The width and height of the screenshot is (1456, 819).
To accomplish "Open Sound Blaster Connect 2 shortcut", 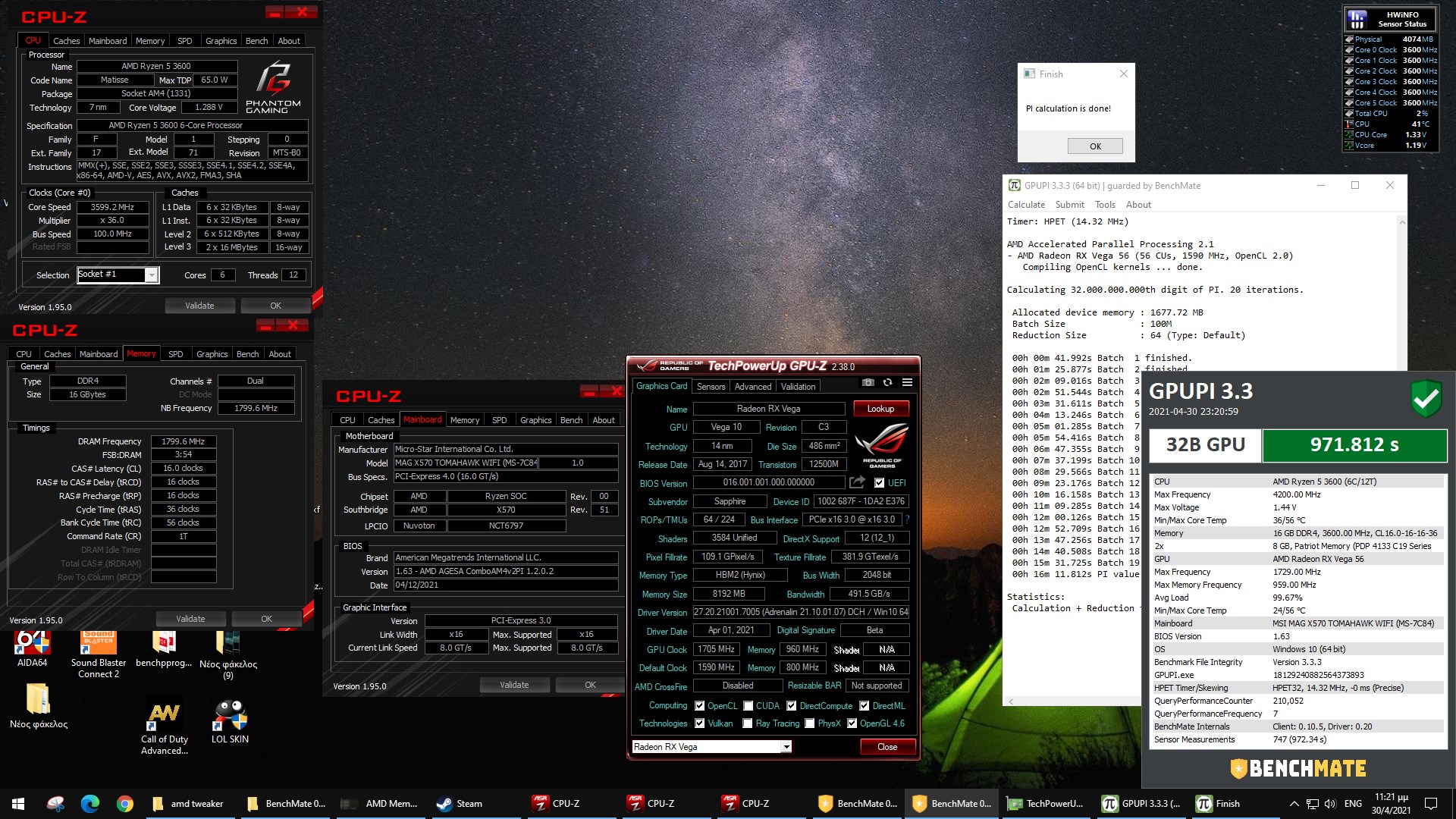I will tap(99, 654).
